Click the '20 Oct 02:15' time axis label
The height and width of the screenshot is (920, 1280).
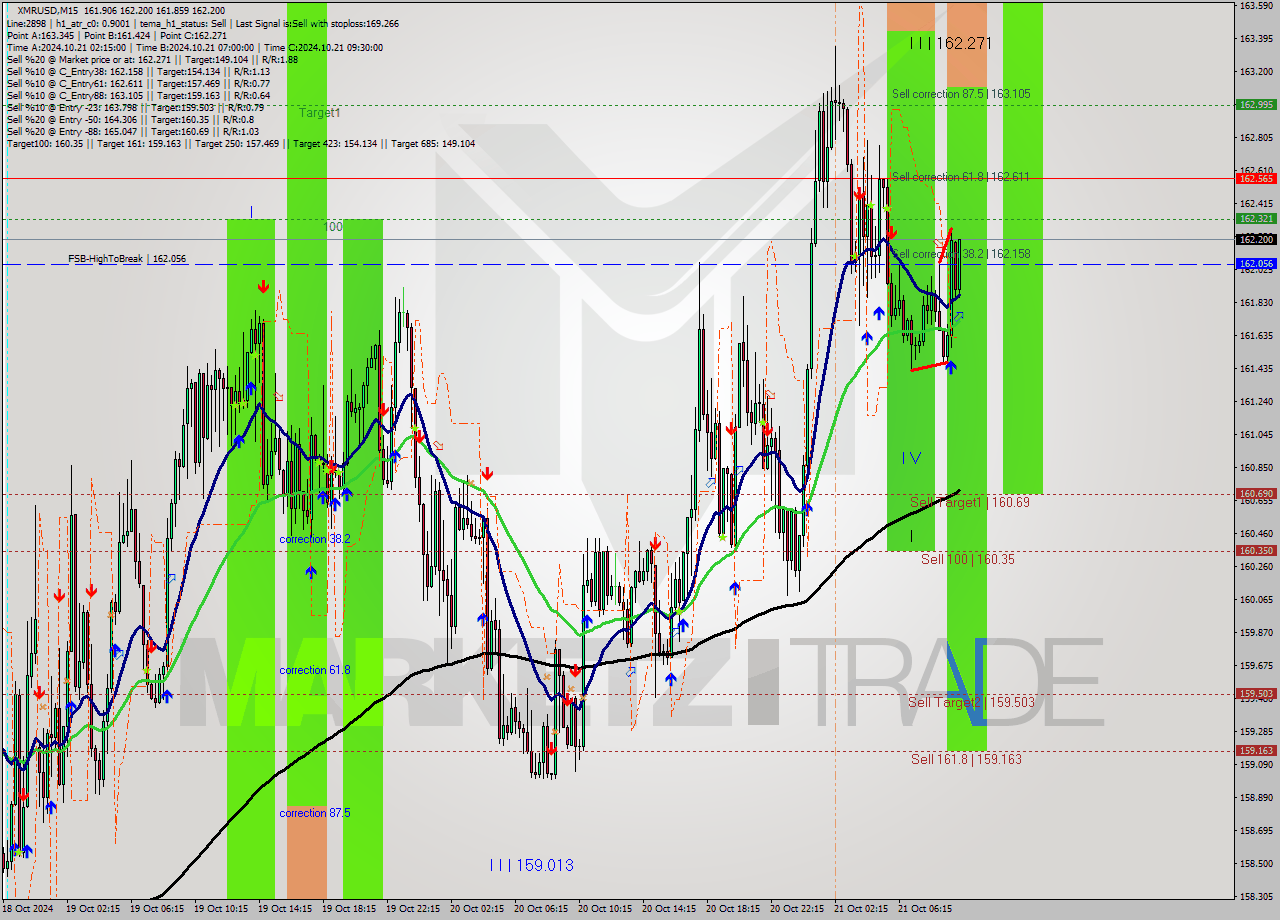tap(477, 909)
